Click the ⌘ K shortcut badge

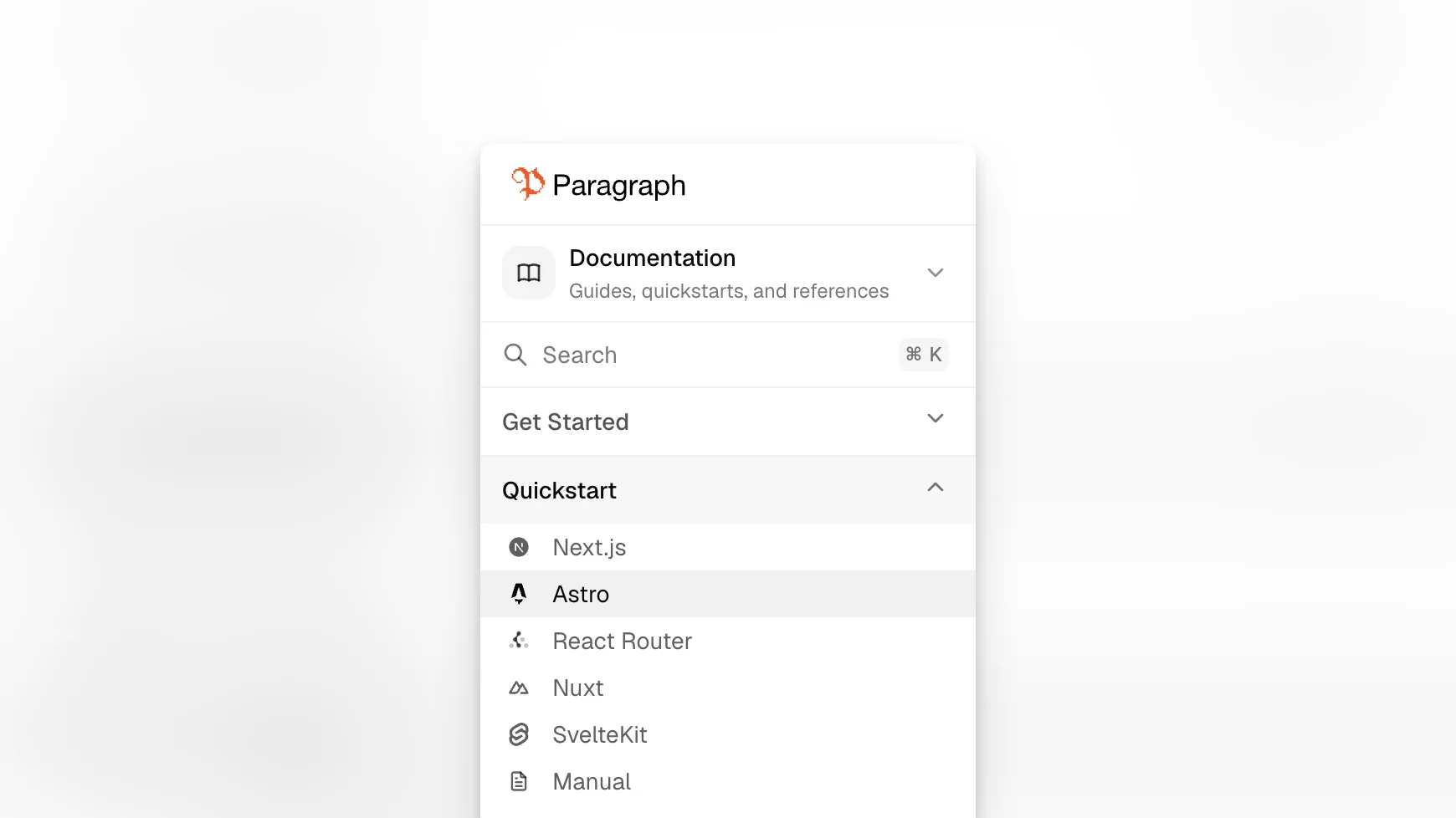point(924,355)
